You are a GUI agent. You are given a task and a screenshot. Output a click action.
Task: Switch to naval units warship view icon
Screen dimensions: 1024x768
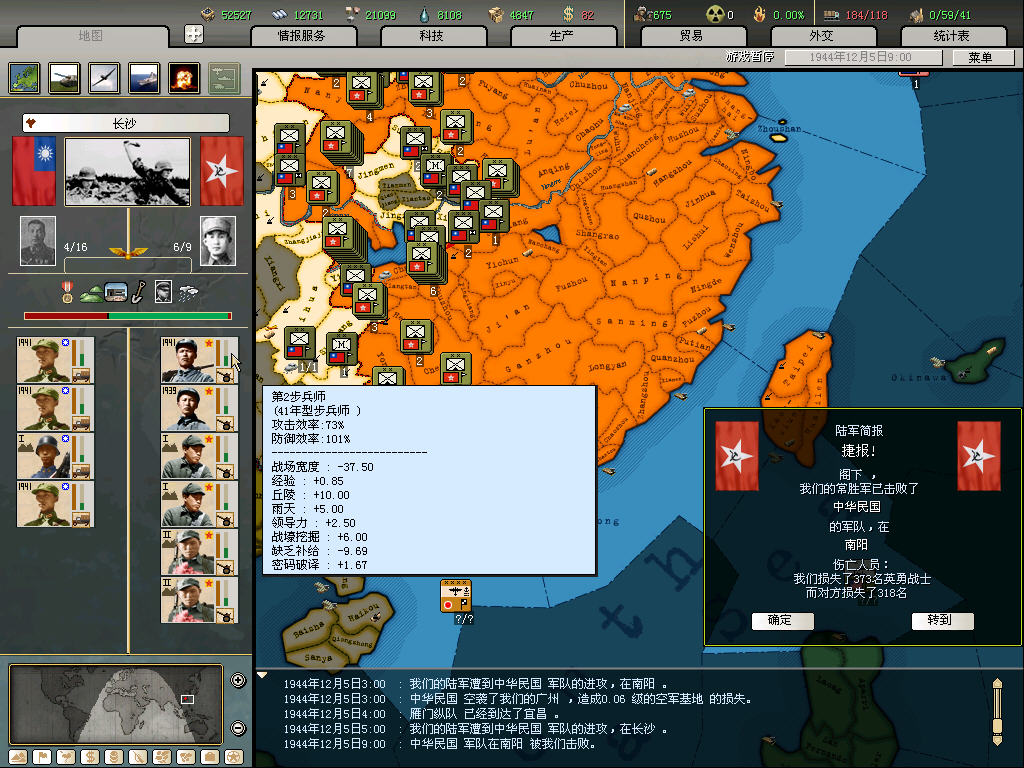coord(144,78)
